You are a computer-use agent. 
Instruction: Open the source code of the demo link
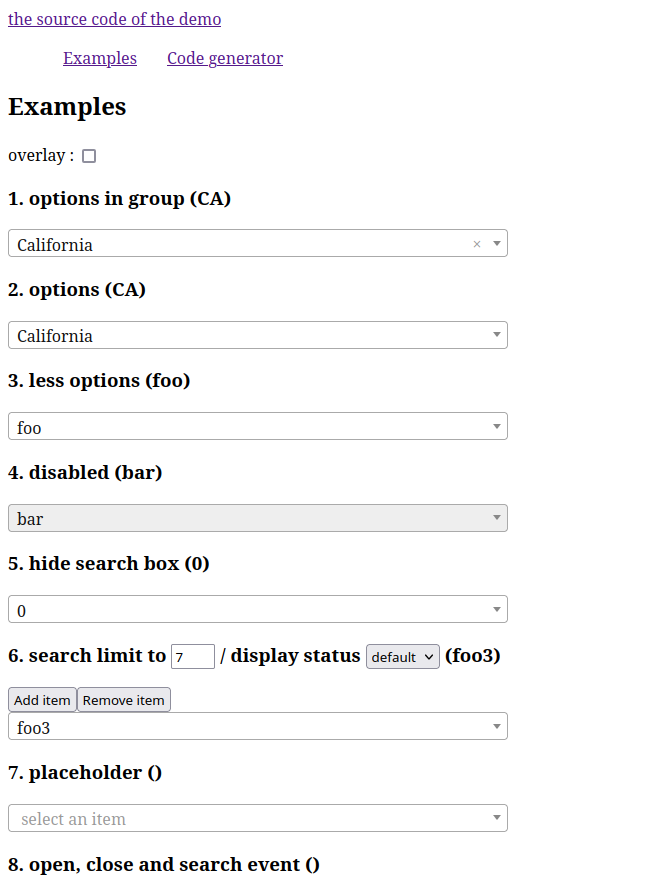pos(115,19)
